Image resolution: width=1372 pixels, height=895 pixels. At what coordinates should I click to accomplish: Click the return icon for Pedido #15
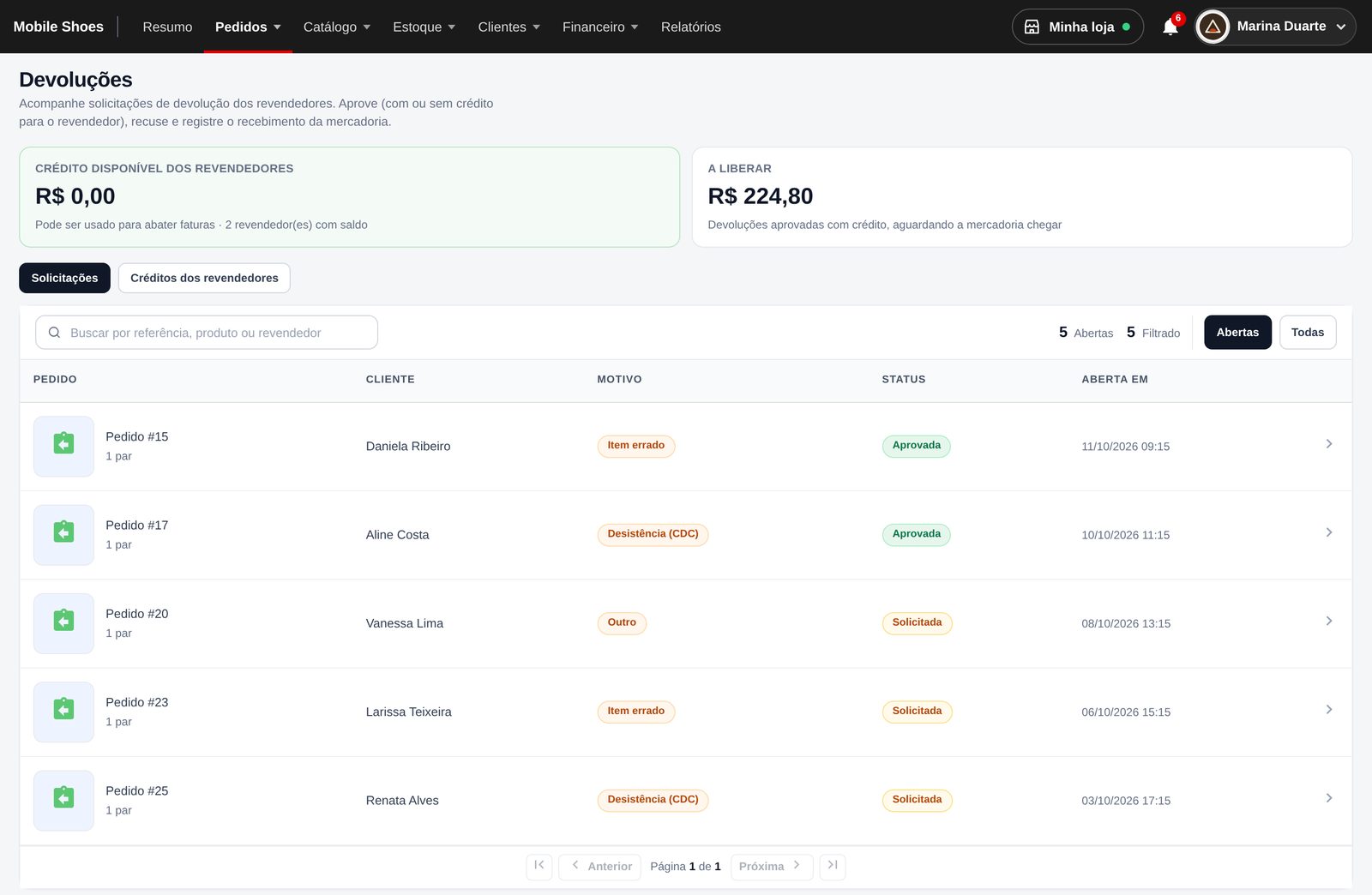tap(63, 446)
